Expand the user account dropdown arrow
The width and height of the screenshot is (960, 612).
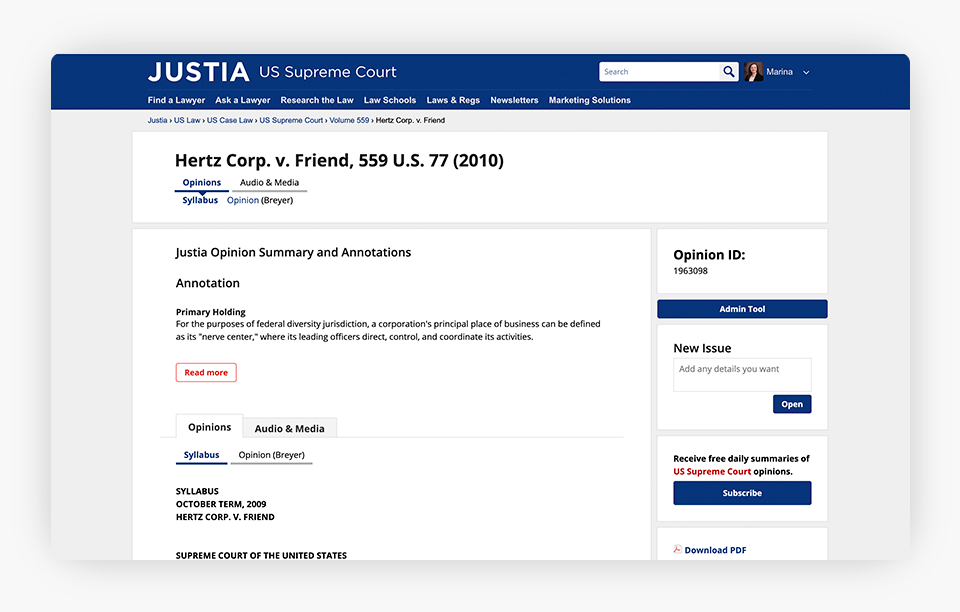(806, 73)
